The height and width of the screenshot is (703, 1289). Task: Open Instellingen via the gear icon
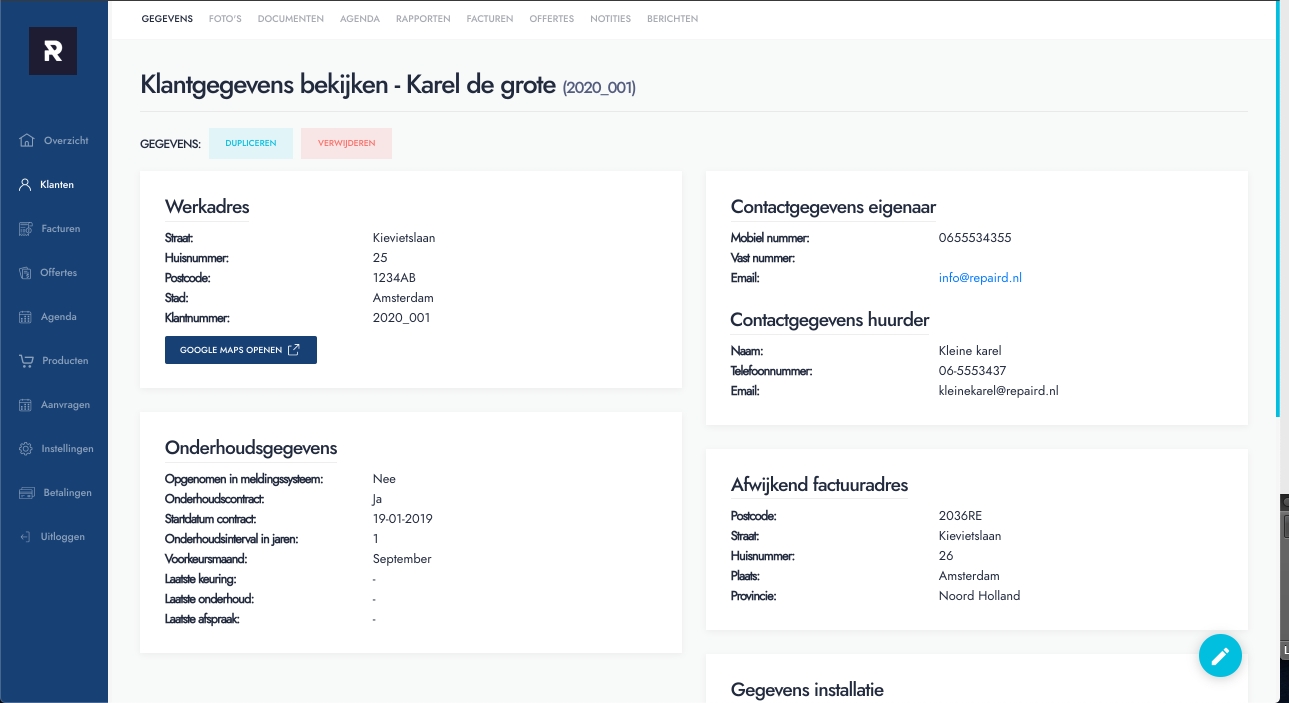(x=25, y=448)
